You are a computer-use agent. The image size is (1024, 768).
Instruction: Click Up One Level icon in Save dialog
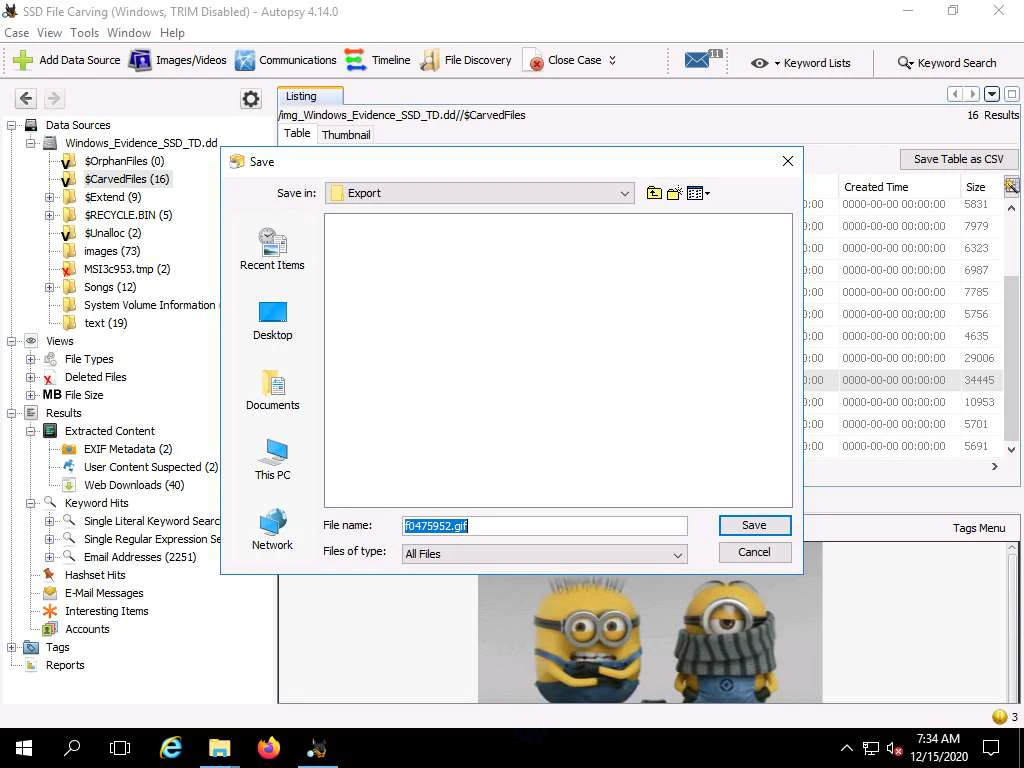(654, 193)
